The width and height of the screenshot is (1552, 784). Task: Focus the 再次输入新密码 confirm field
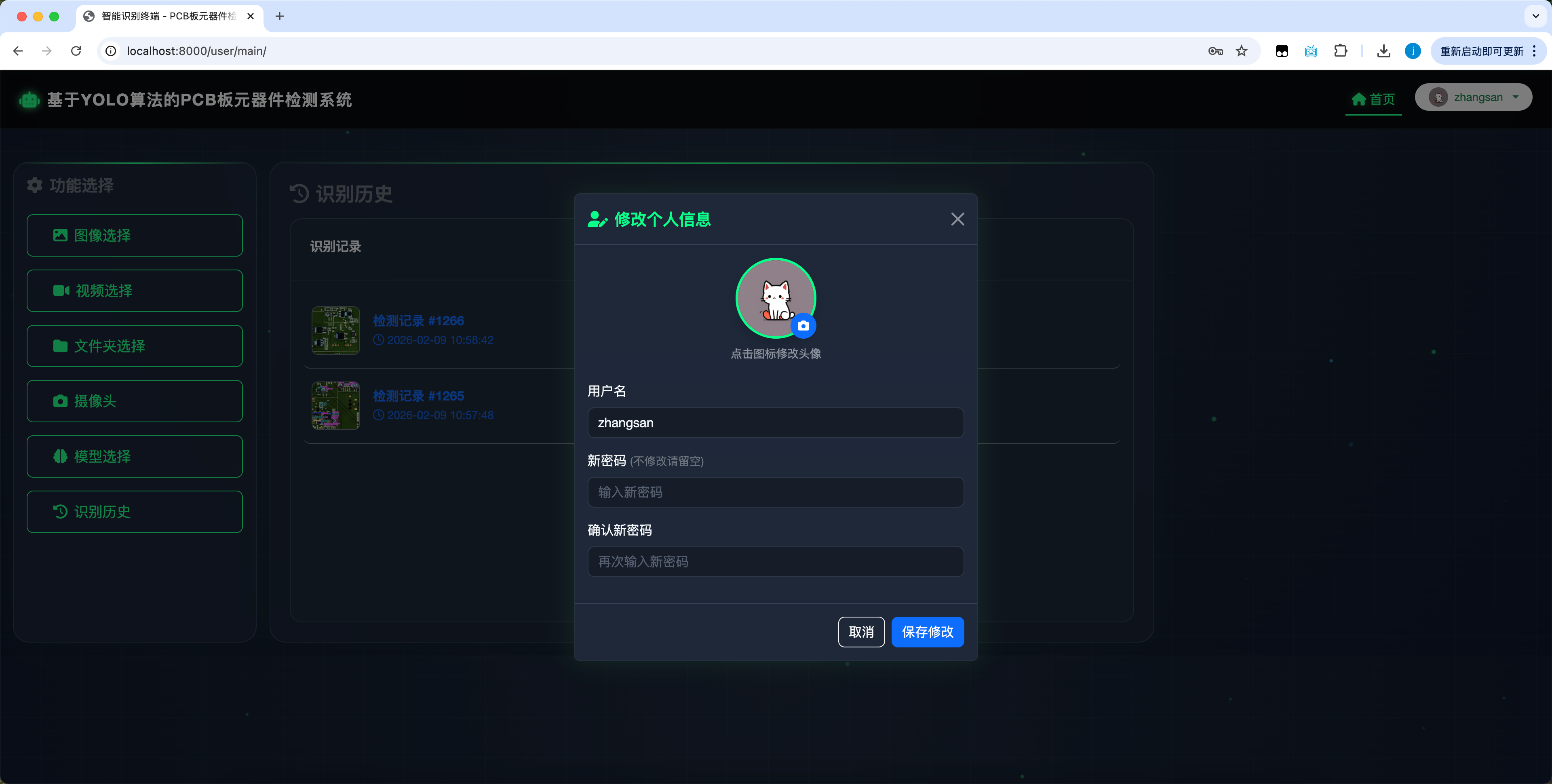pos(776,562)
